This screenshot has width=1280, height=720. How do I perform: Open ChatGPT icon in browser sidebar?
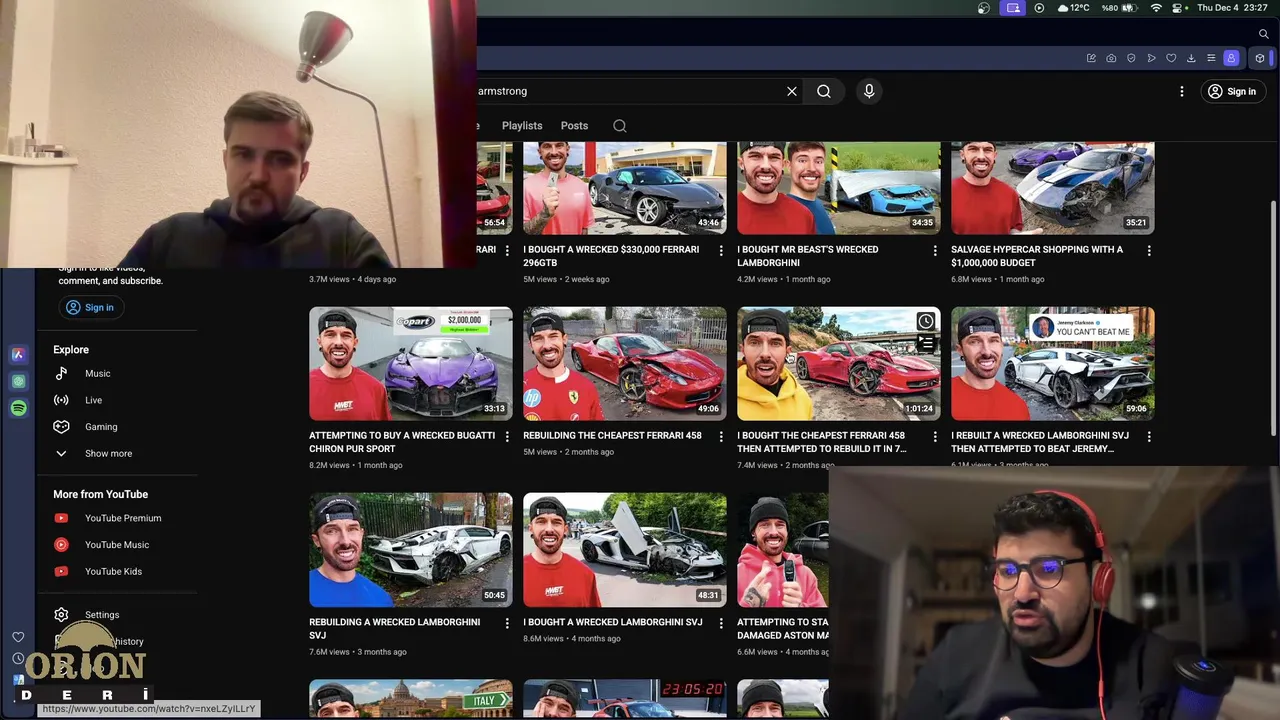[x=18, y=381]
